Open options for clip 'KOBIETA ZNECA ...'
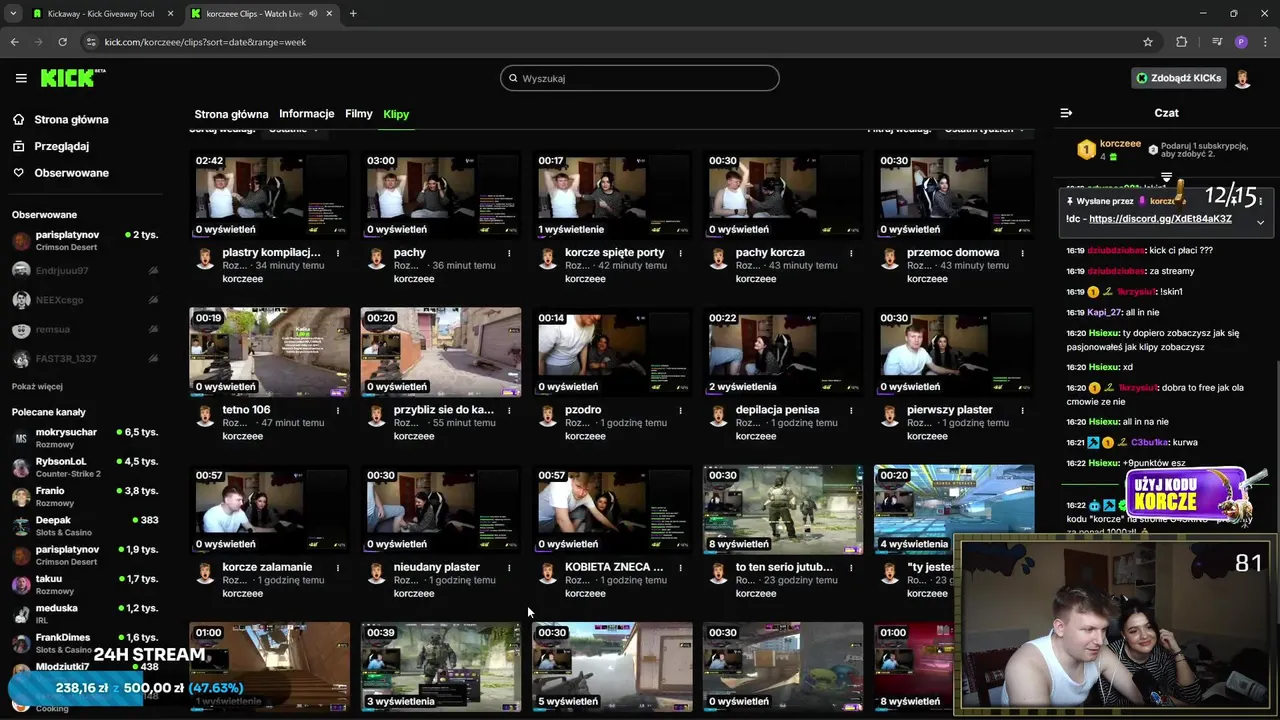The height and width of the screenshot is (720, 1280). click(x=680, y=567)
